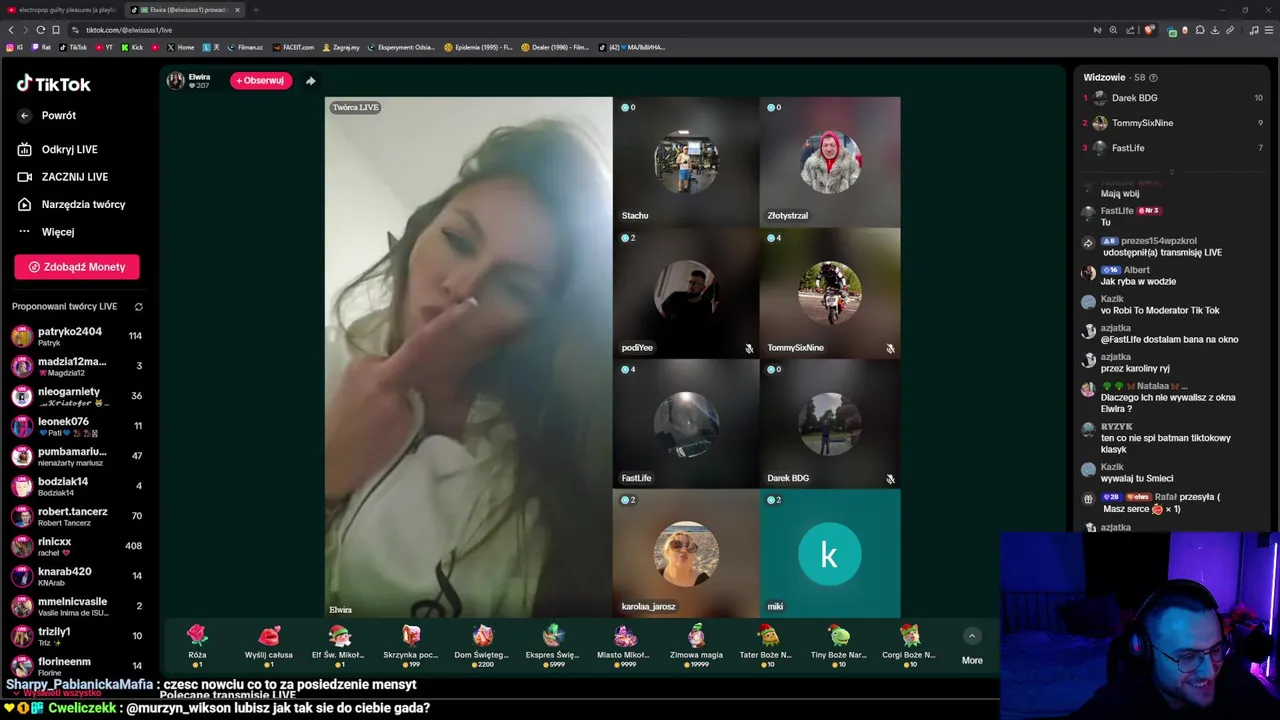Open pumbamariu... live stream

click(77, 456)
